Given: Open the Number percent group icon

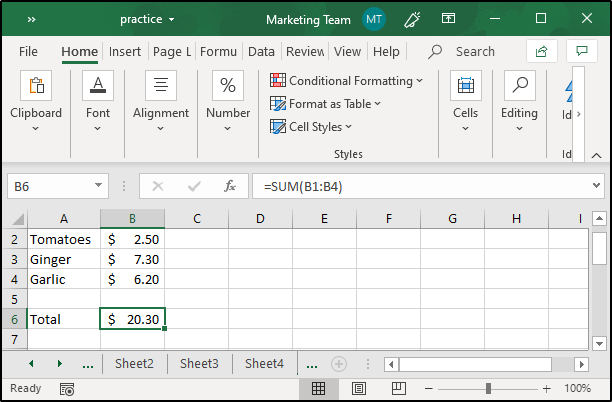Looking at the screenshot, I should 228,85.
